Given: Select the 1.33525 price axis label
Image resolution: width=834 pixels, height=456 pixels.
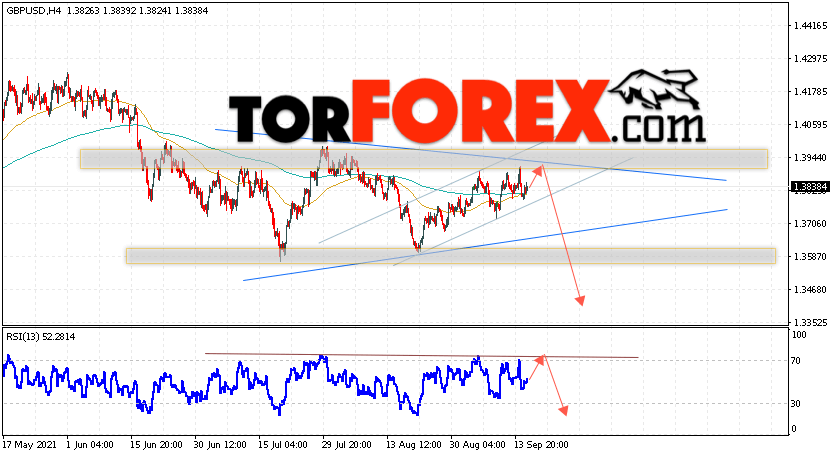Looking at the screenshot, I should pos(811,322).
